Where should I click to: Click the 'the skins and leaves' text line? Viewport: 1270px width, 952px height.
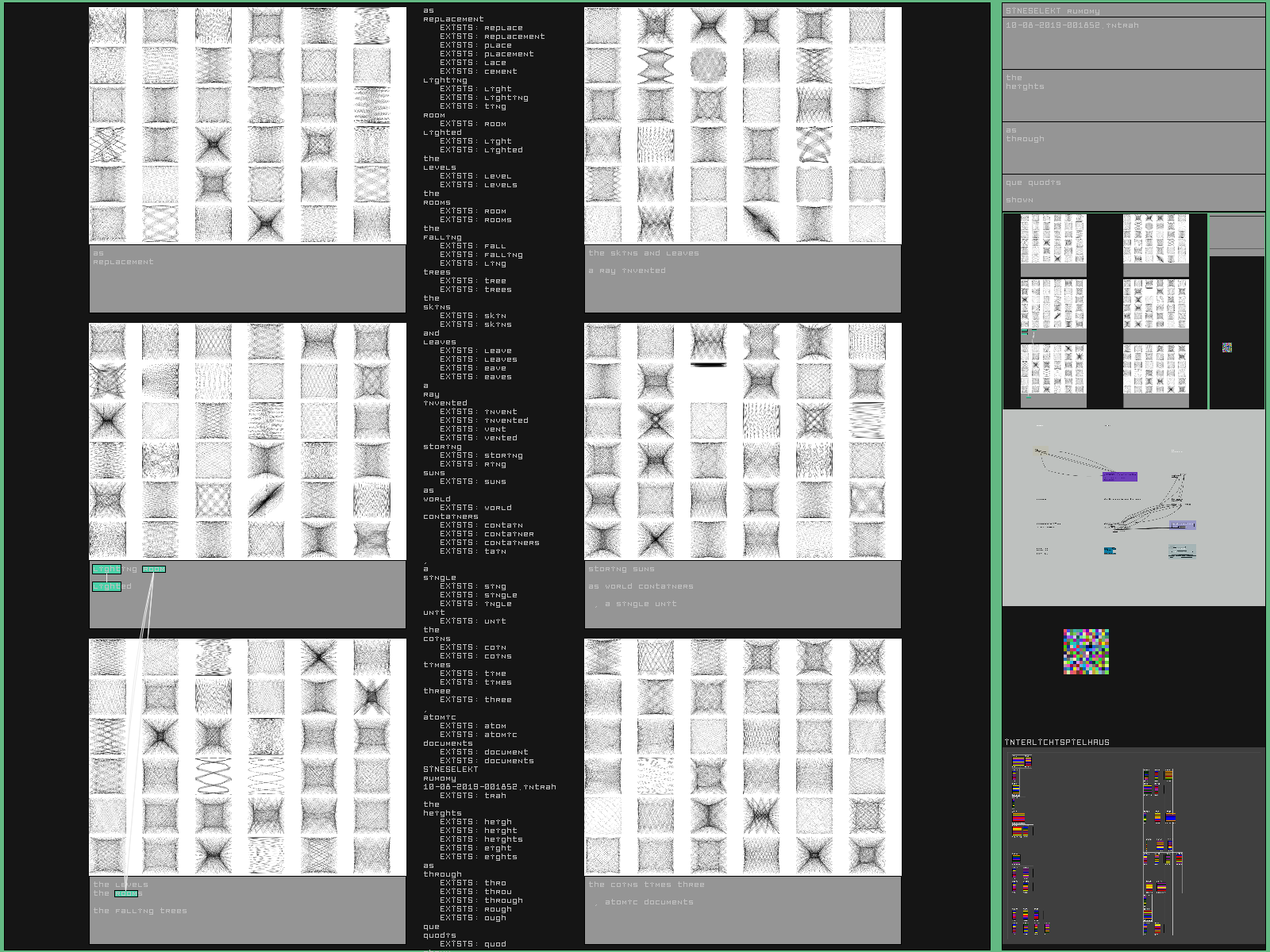click(x=644, y=253)
